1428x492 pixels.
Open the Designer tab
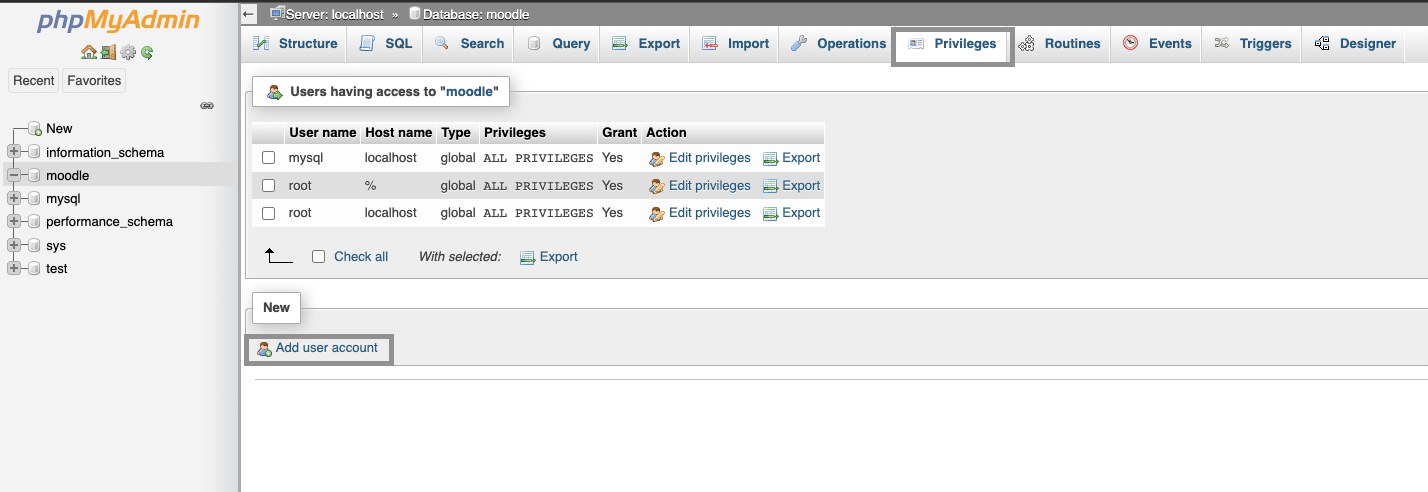[1355, 44]
